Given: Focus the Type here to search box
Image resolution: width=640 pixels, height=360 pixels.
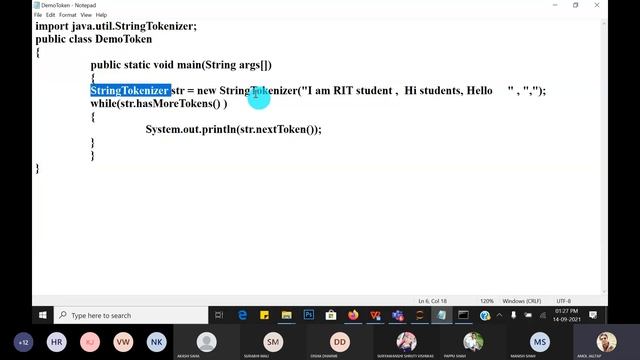Looking at the screenshot, I should point(131,315).
